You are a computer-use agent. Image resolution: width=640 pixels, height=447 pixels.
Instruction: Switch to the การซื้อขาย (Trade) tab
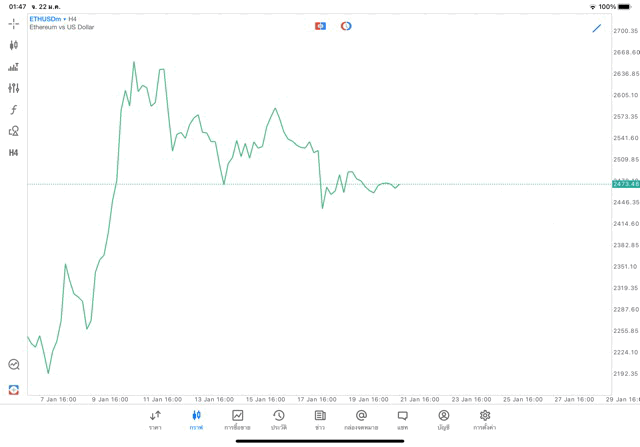click(237, 419)
